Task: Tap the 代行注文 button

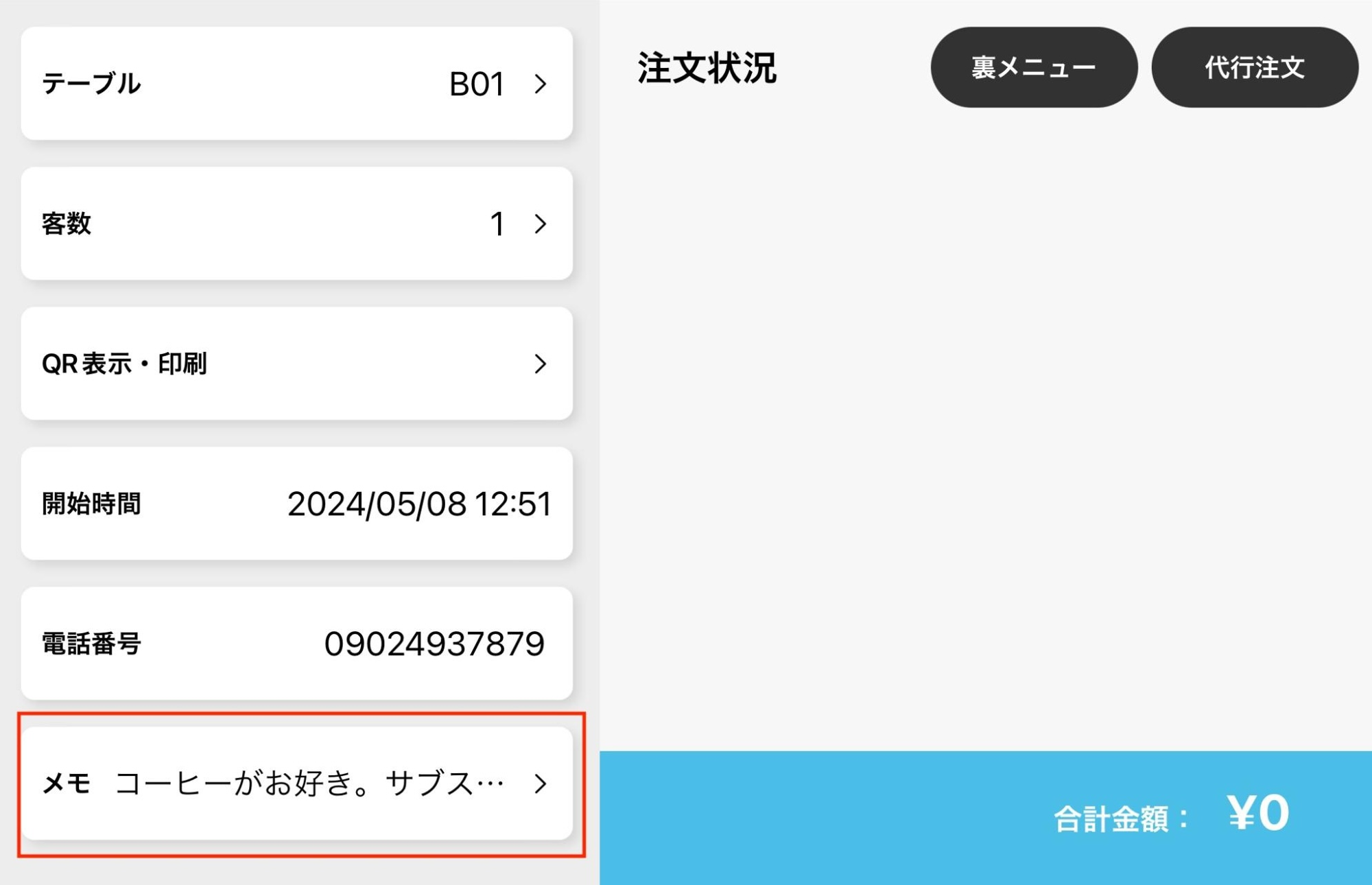Action: (1255, 67)
